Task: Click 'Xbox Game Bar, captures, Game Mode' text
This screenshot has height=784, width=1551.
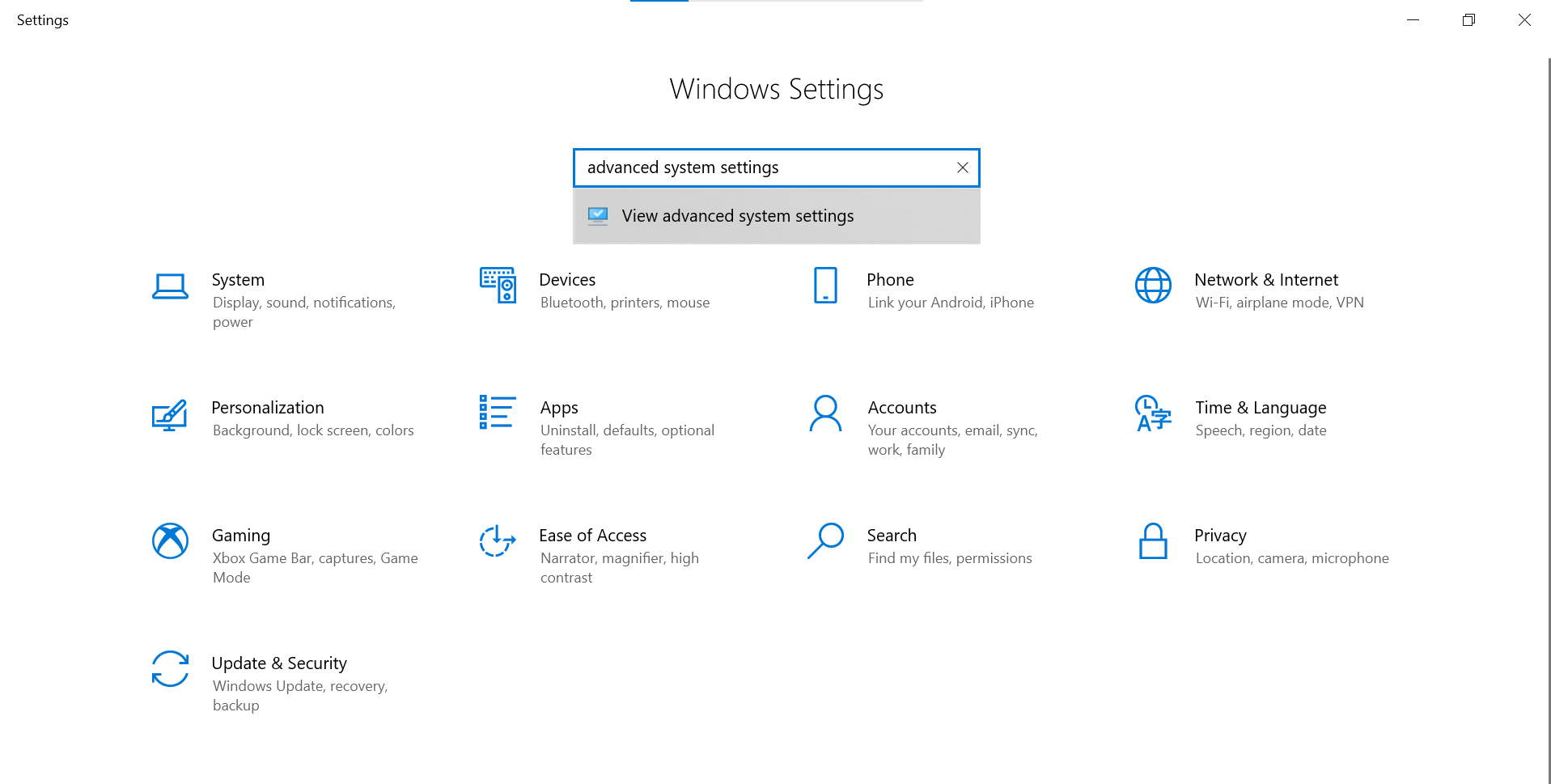Action: tap(316, 568)
